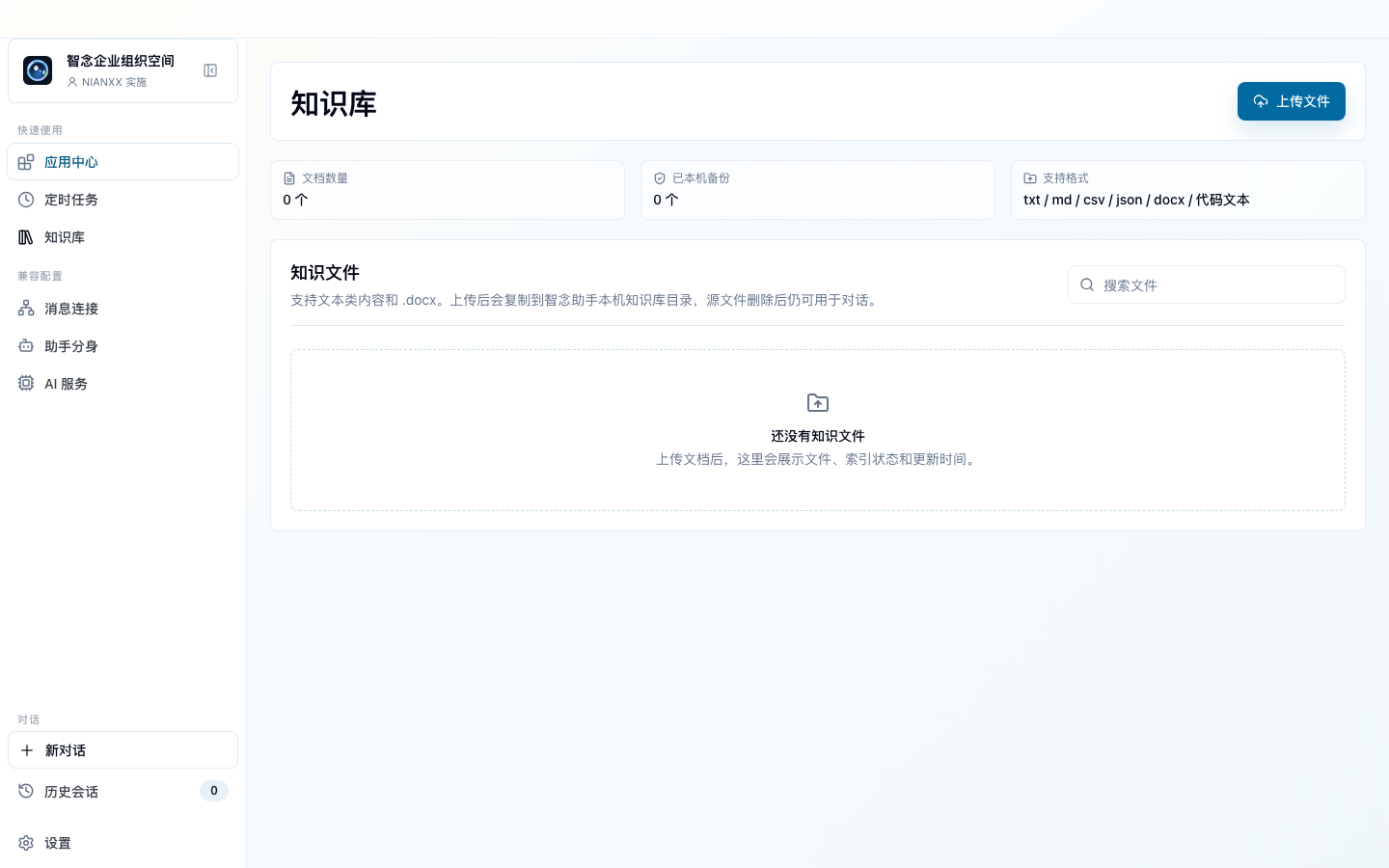The width and height of the screenshot is (1389, 868).
Task: Click the 还没有知识文件 empty-state text
Action: (x=818, y=436)
